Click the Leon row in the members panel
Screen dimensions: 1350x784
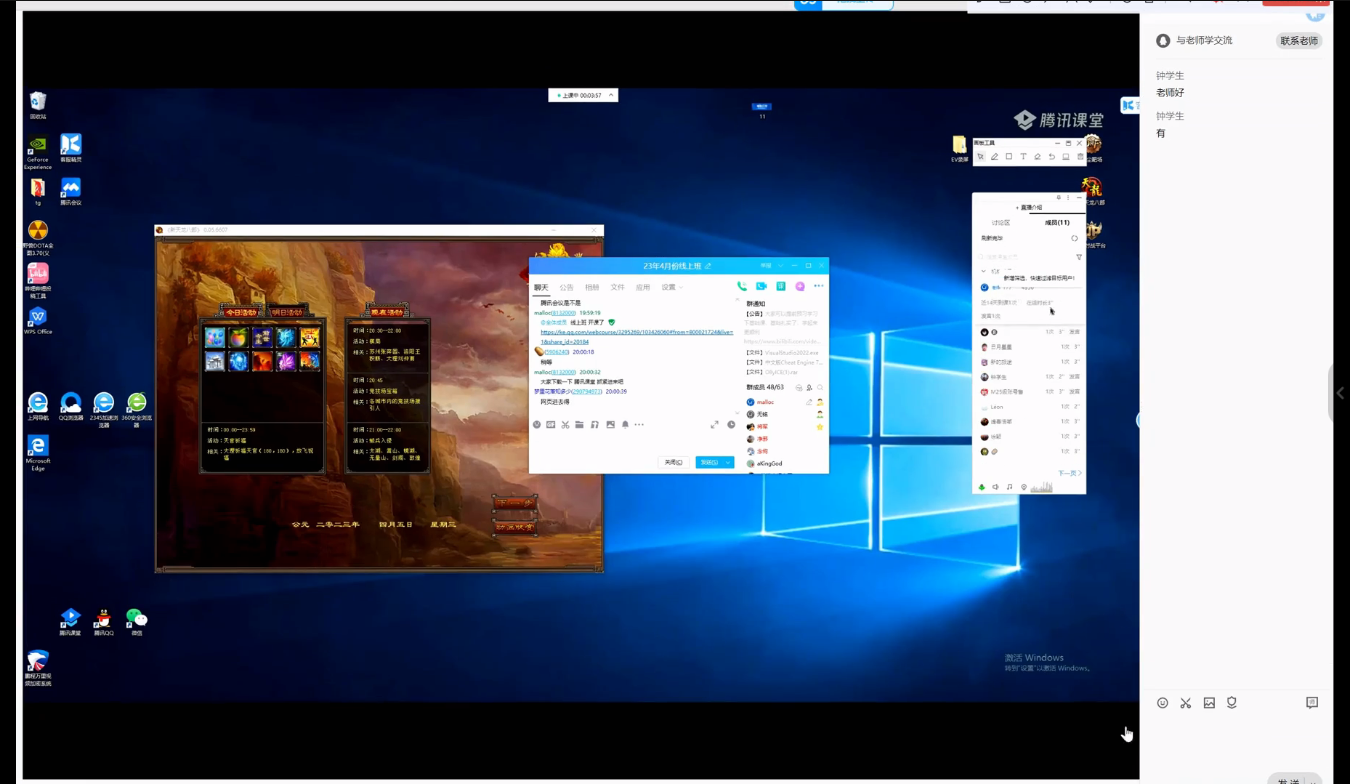[x=1030, y=407]
